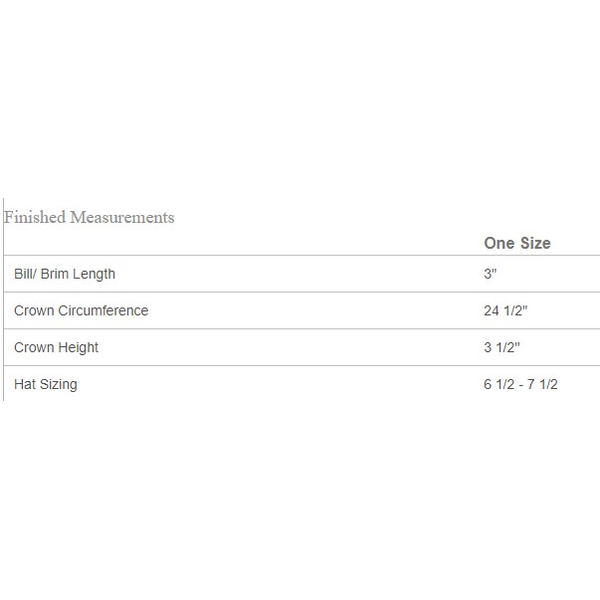The image size is (600, 600).
Task: Click the Bill/ Brim Length row label
Action: click(64, 274)
